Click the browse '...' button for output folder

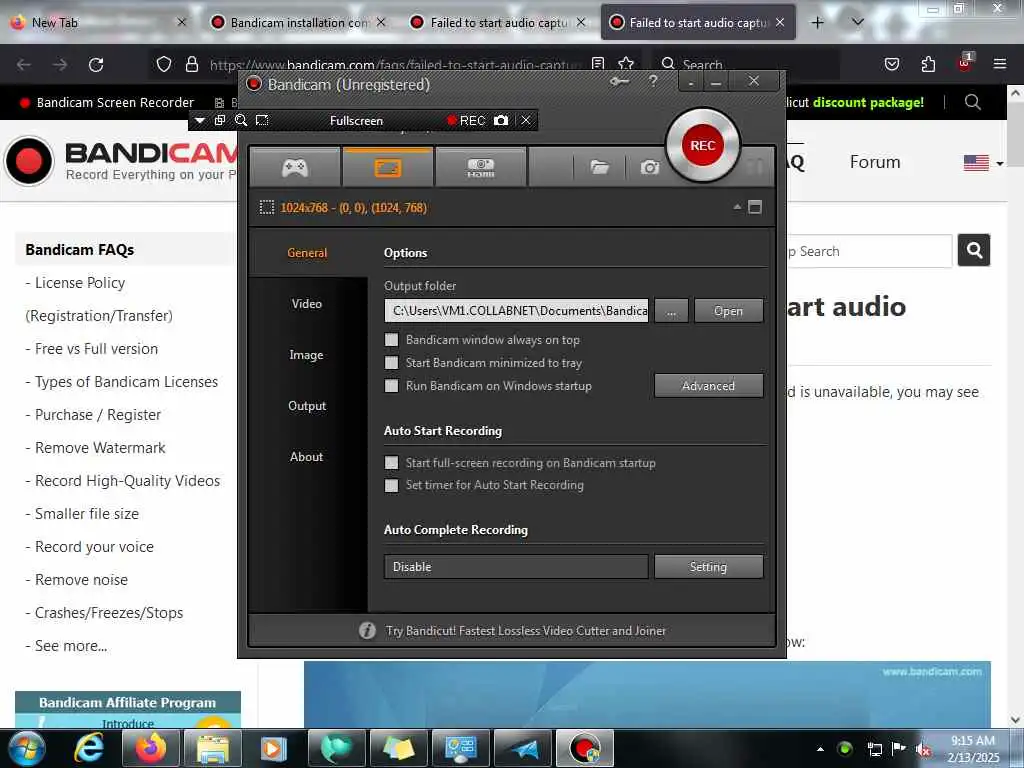(671, 311)
